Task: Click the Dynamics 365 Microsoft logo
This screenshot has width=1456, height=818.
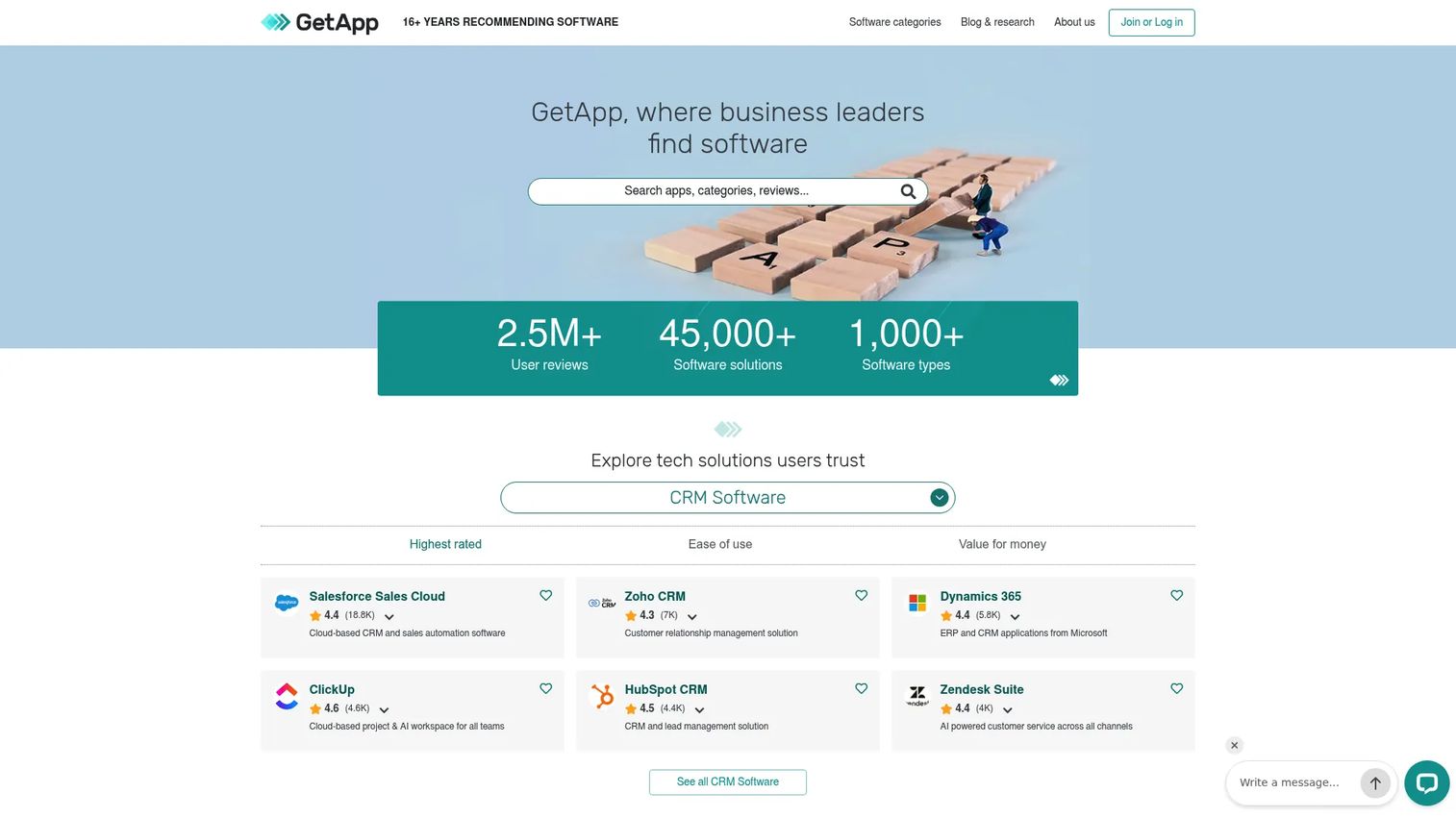Action: coord(917,603)
